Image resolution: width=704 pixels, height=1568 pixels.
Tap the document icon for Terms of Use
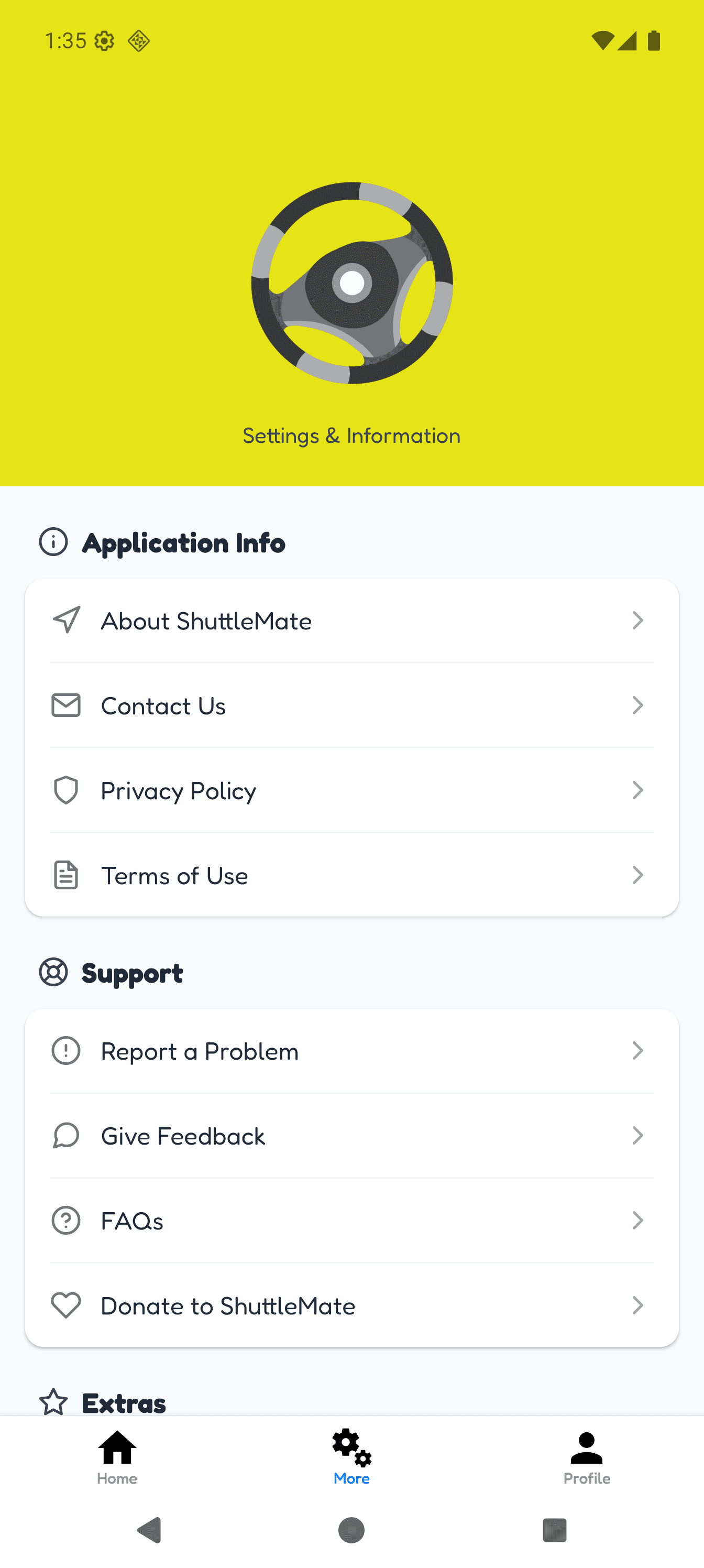pos(65,875)
